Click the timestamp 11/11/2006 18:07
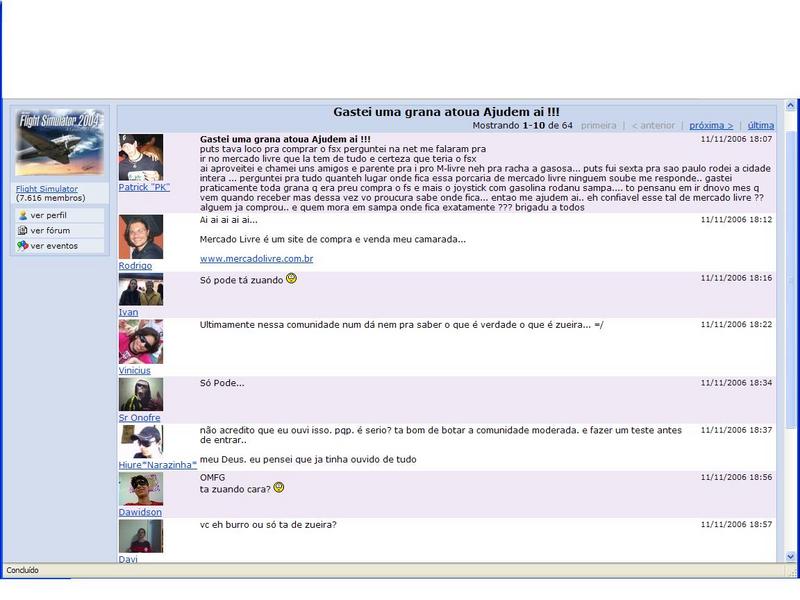The height and width of the screenshot is (600, 800). (x=736, y=139)
